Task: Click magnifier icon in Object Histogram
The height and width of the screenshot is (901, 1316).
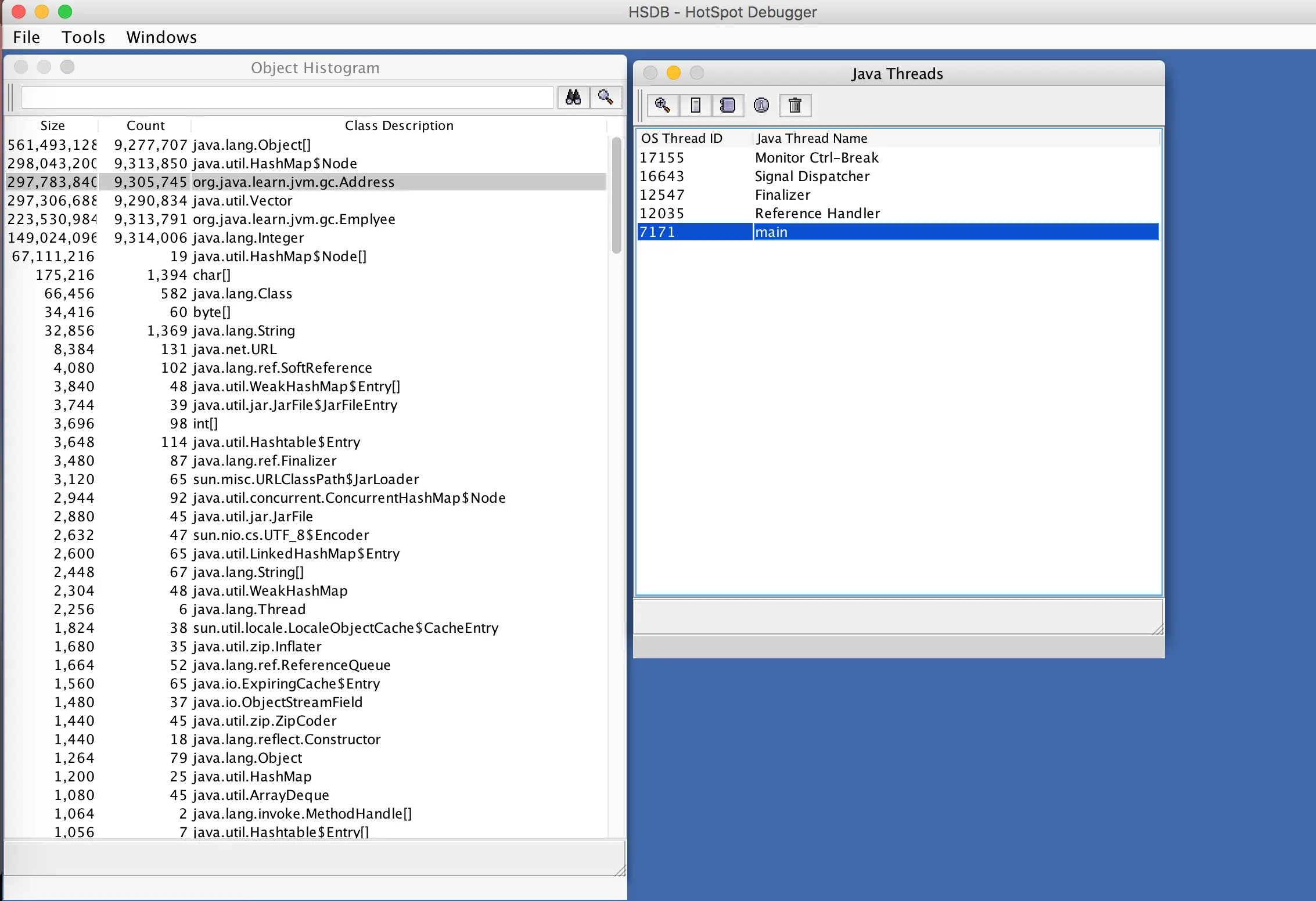Action: click(606, 98)
